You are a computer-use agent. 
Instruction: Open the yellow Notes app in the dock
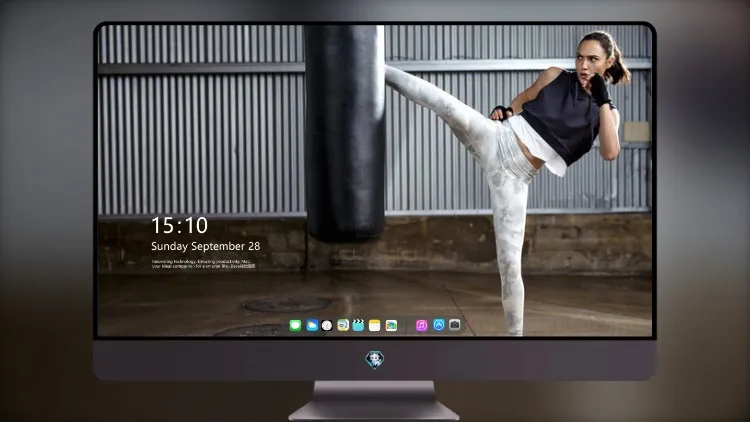(375, 326)
